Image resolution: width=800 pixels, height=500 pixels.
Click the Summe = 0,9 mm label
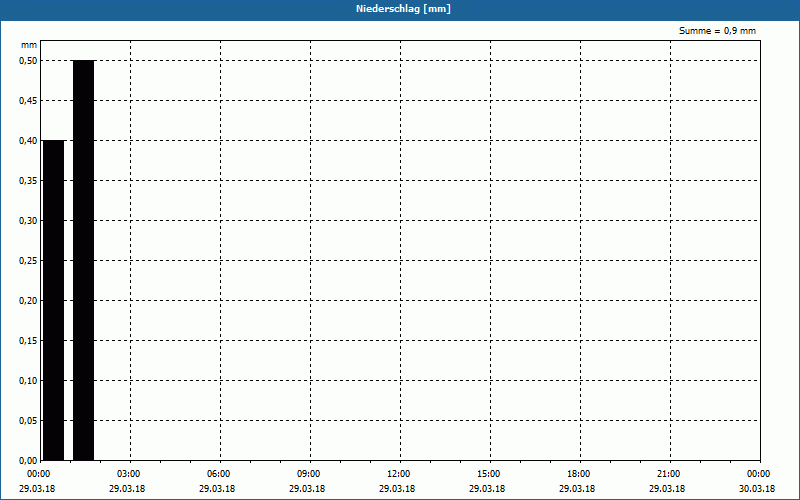pos(717,31)
